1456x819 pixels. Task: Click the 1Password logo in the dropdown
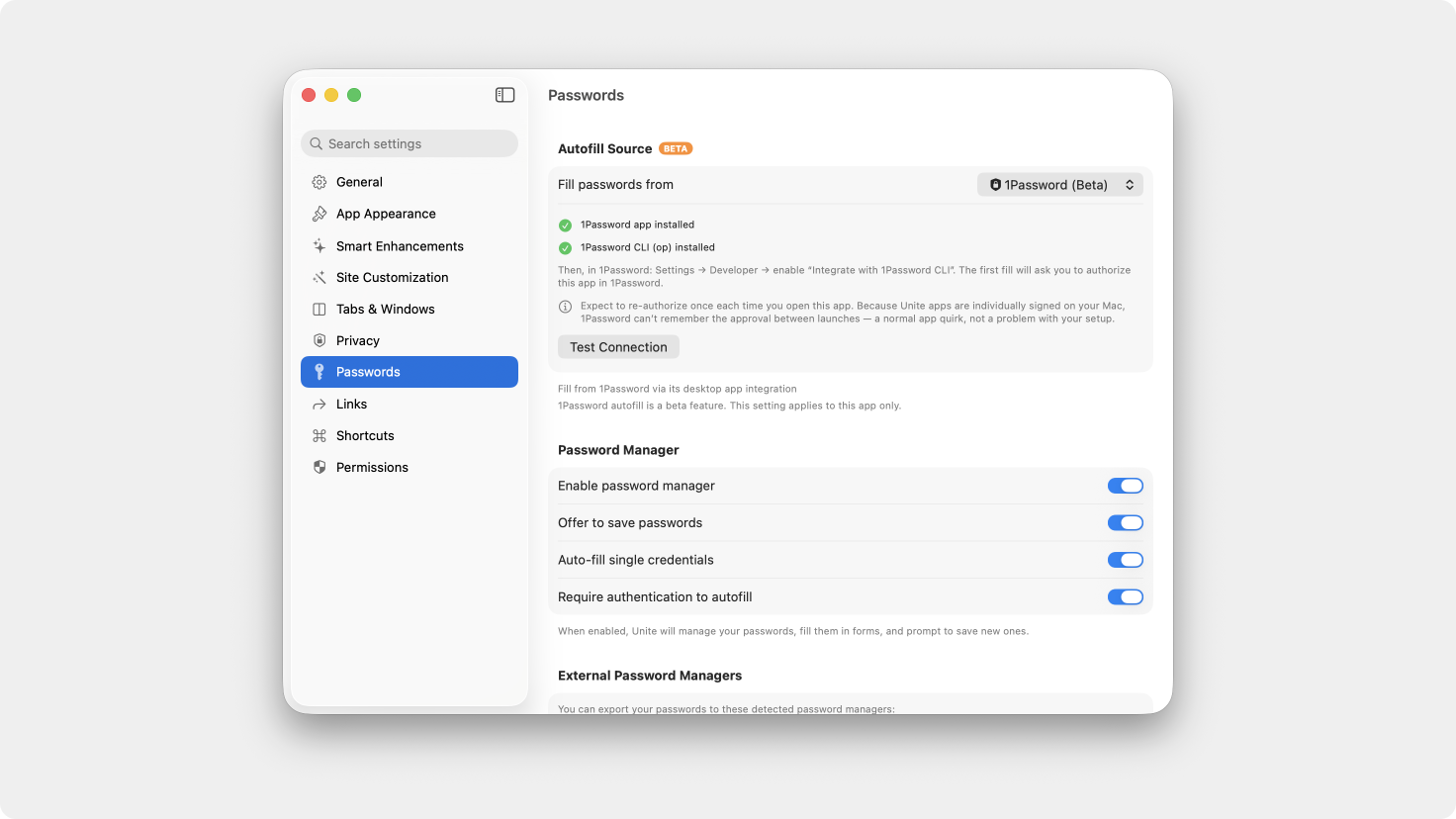[995, 185]
